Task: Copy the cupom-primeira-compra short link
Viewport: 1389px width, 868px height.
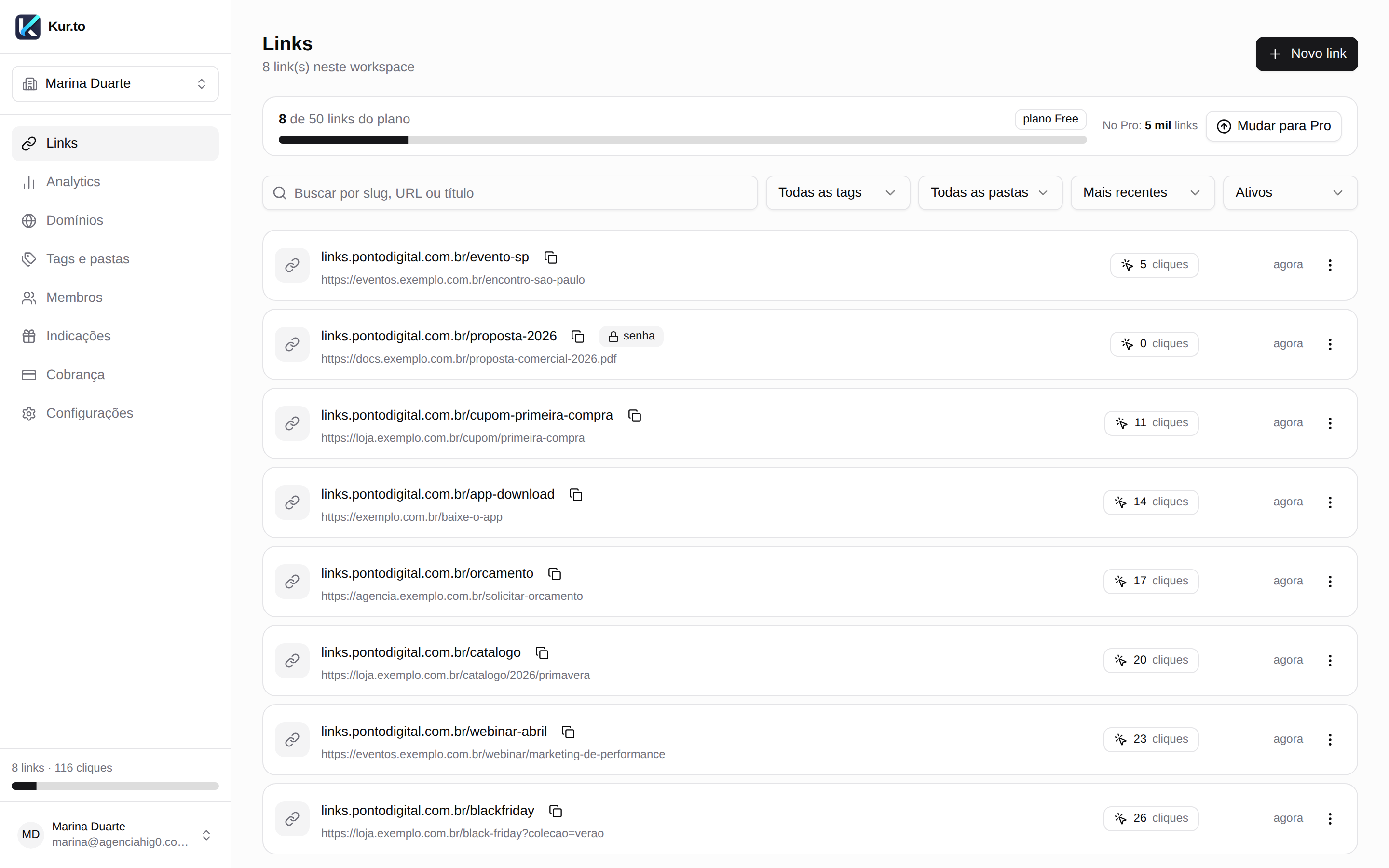Action: (x=635, y=416)
